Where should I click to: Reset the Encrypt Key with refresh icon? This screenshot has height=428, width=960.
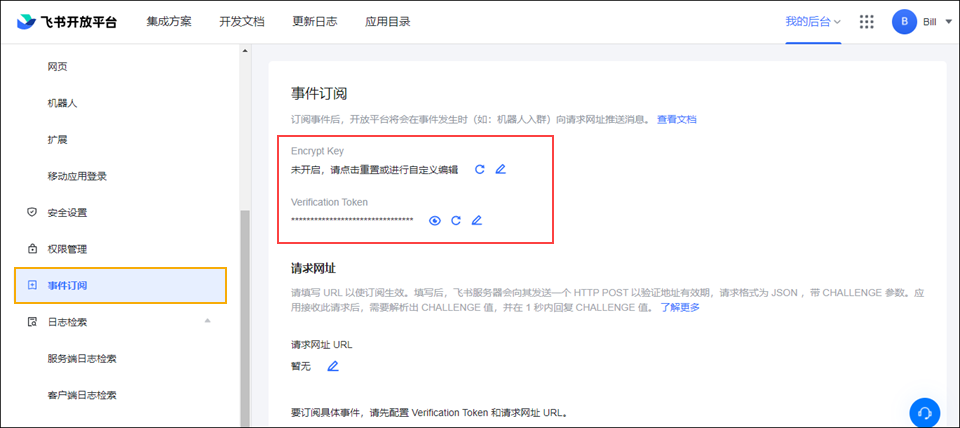480,170
